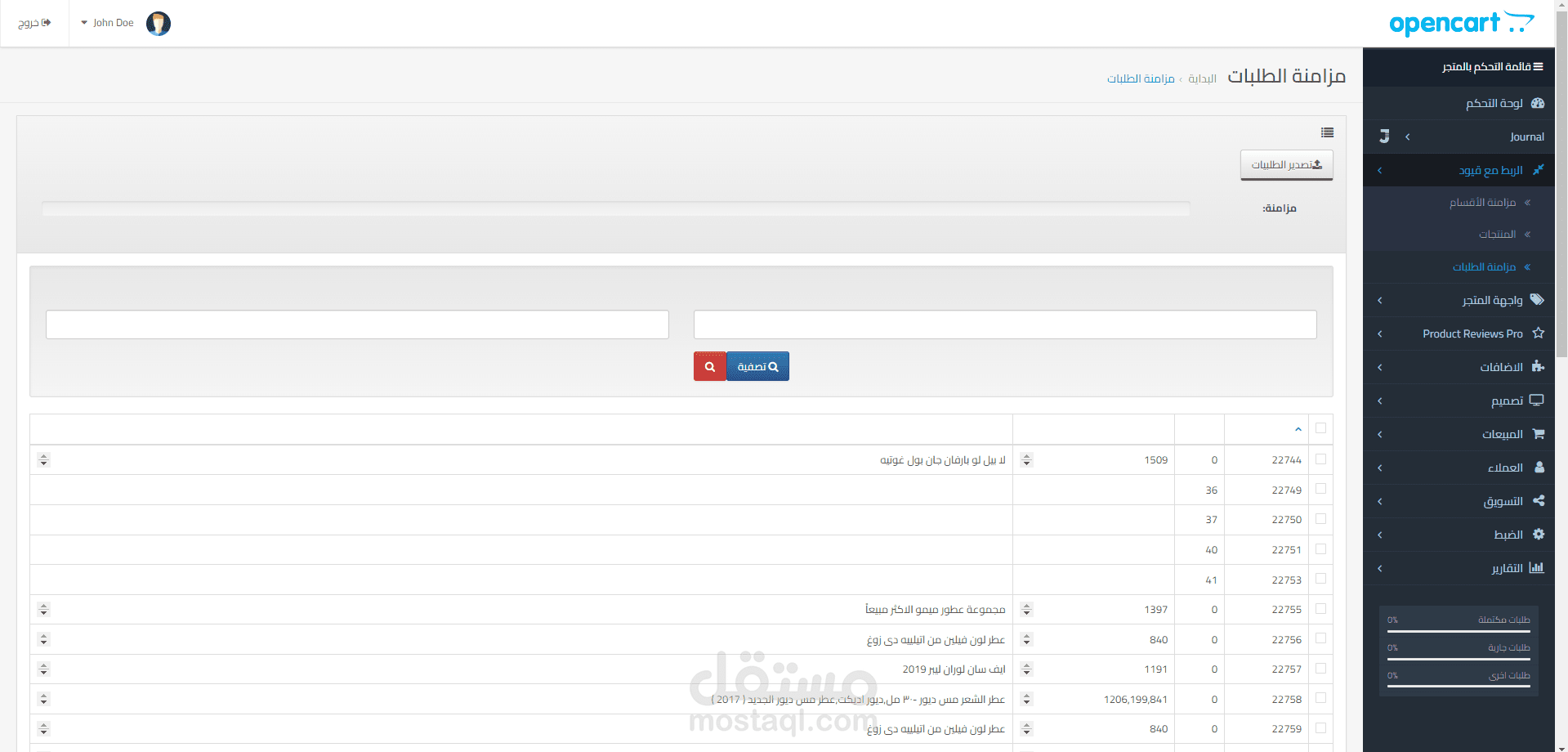Screen dimensions: 1568x752
Task: Click the Journal J icon
Action: tap(1384, 137)
